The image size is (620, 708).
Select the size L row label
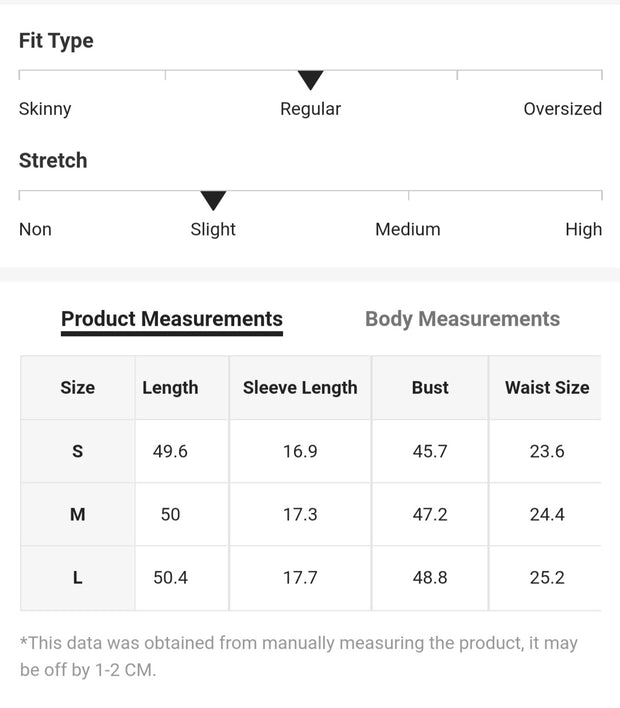[x=78, y=578]
